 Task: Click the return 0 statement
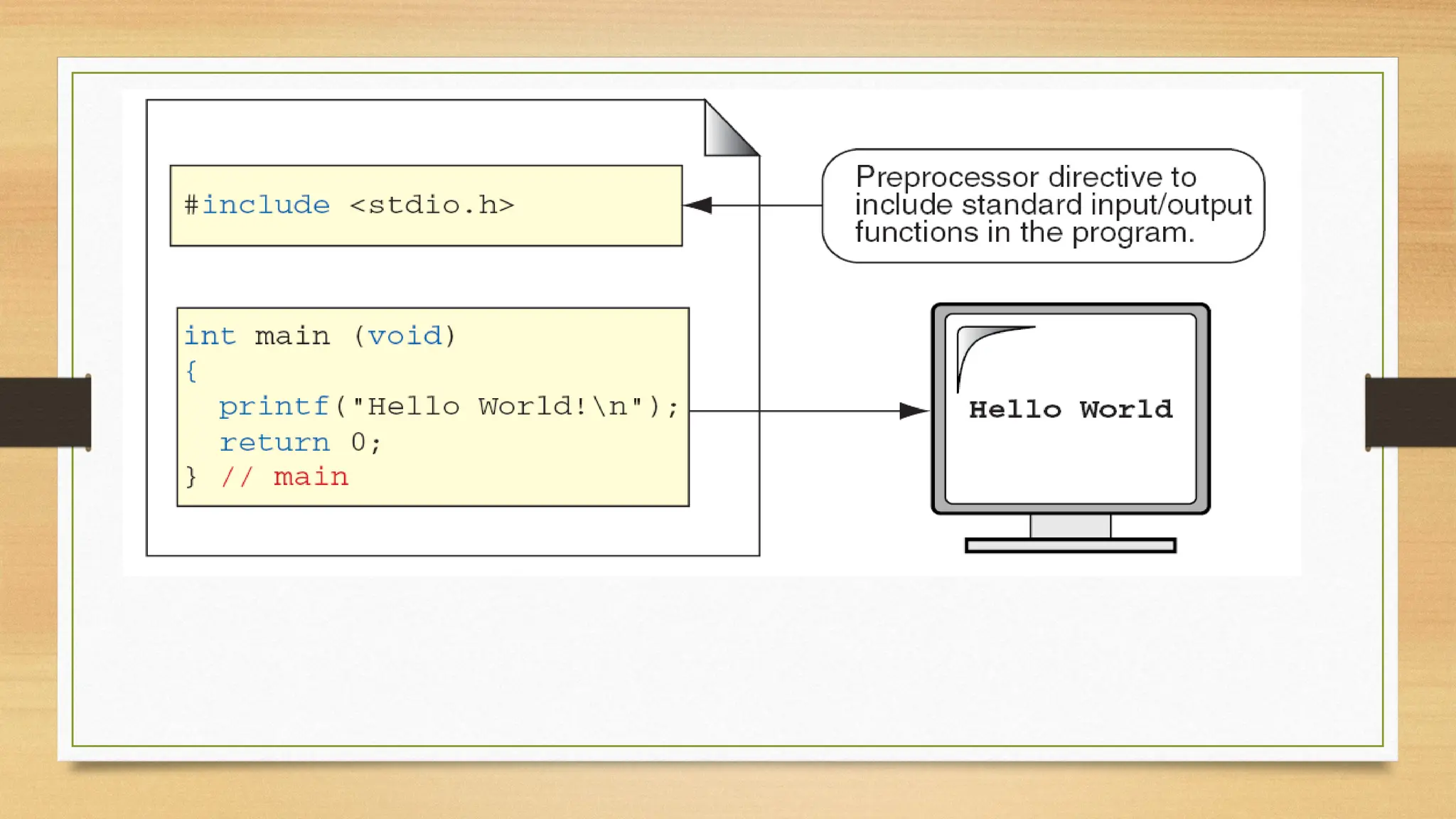click(x=300, y=443)
